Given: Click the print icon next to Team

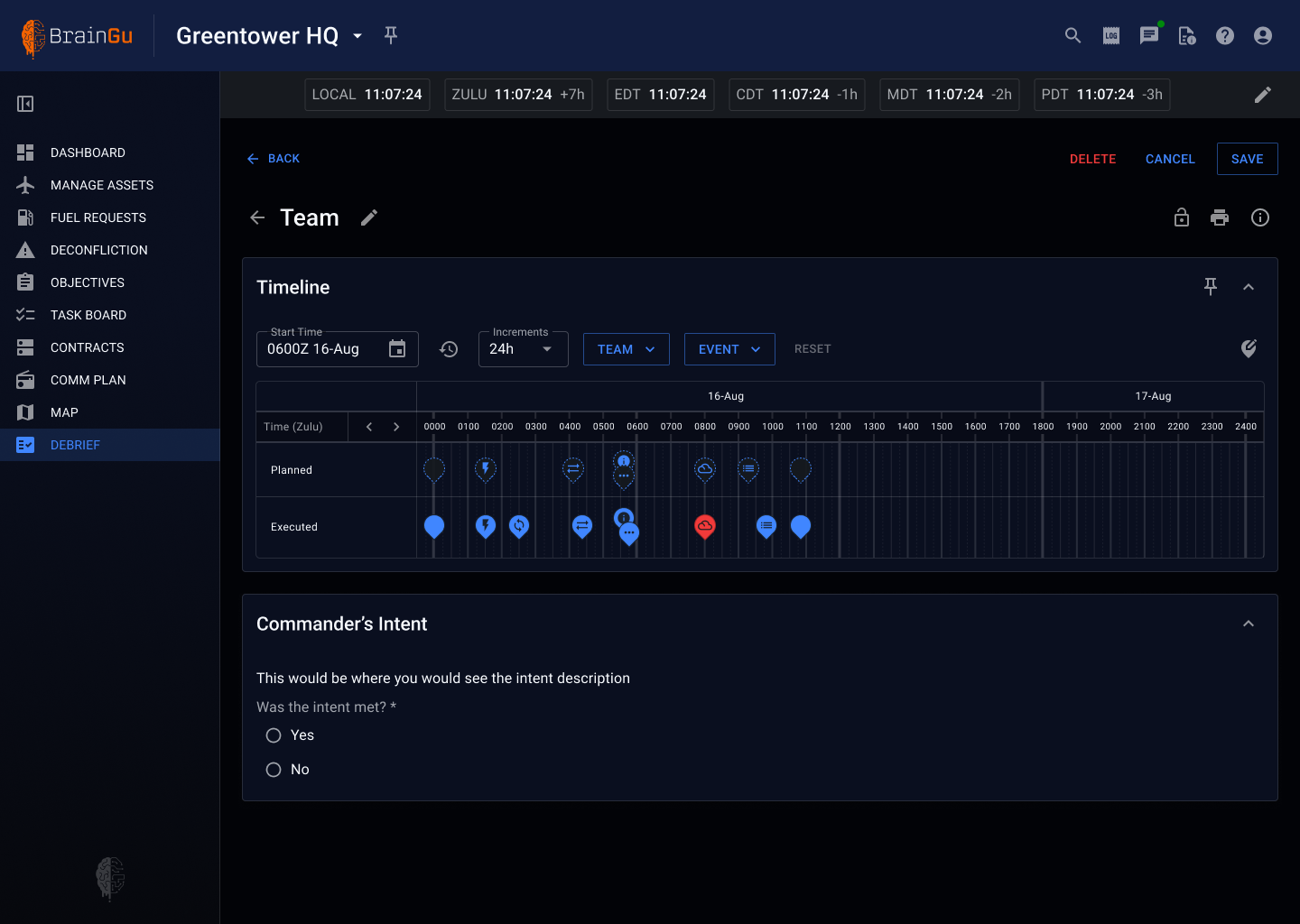Looking at the screenshot, I should [1220, 217].
